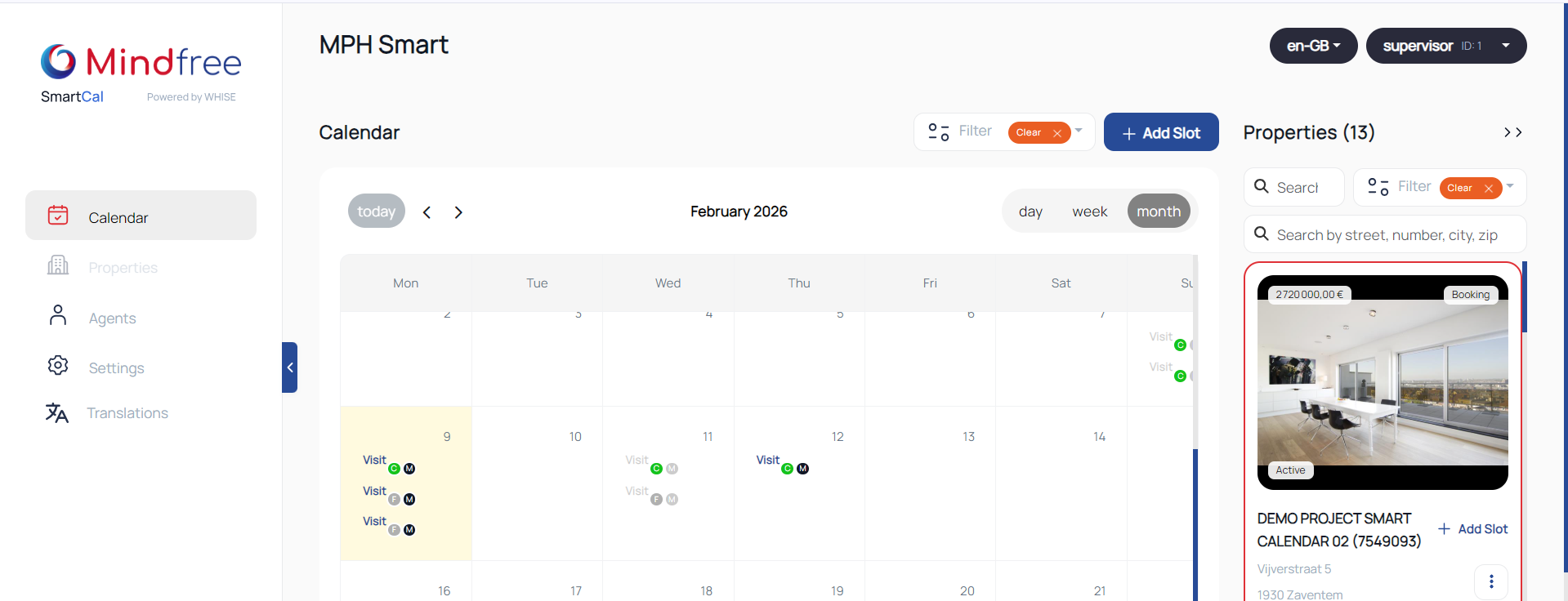1568x601 pixels.
Task: Click the short Search field in Properties
Action: pyautogui.click(x=1294, y=187)
